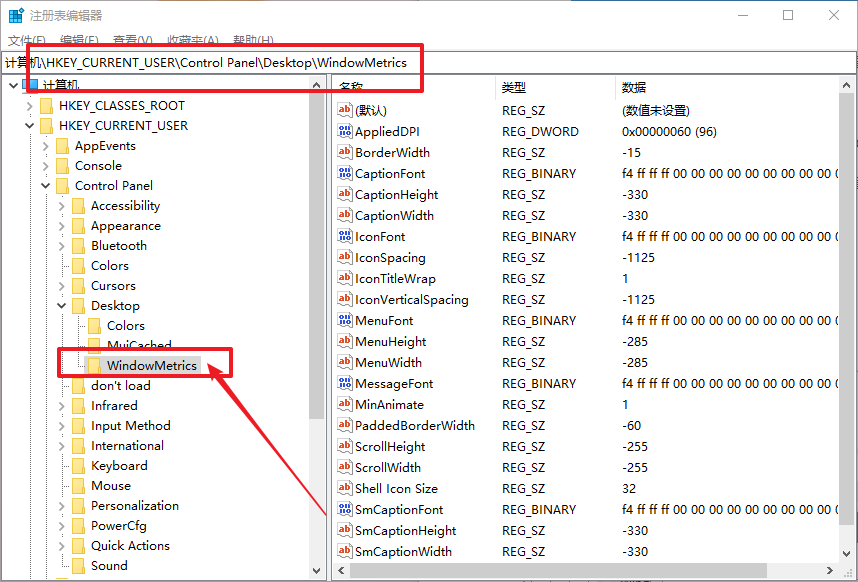
Task: Click the Shell Icon Size value icon
Action: point(345,488)
